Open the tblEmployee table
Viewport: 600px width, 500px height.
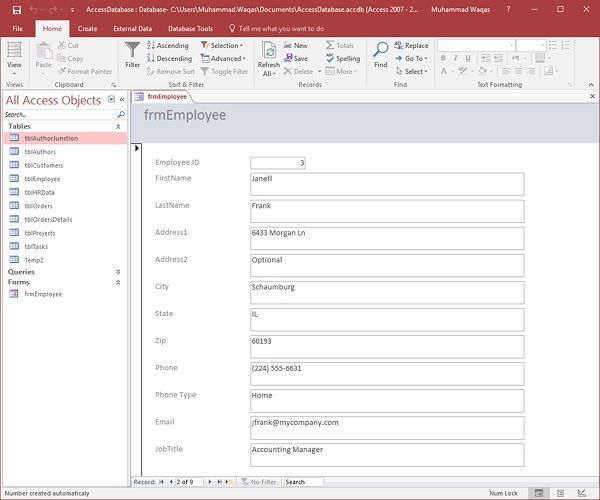coord(42,179)
